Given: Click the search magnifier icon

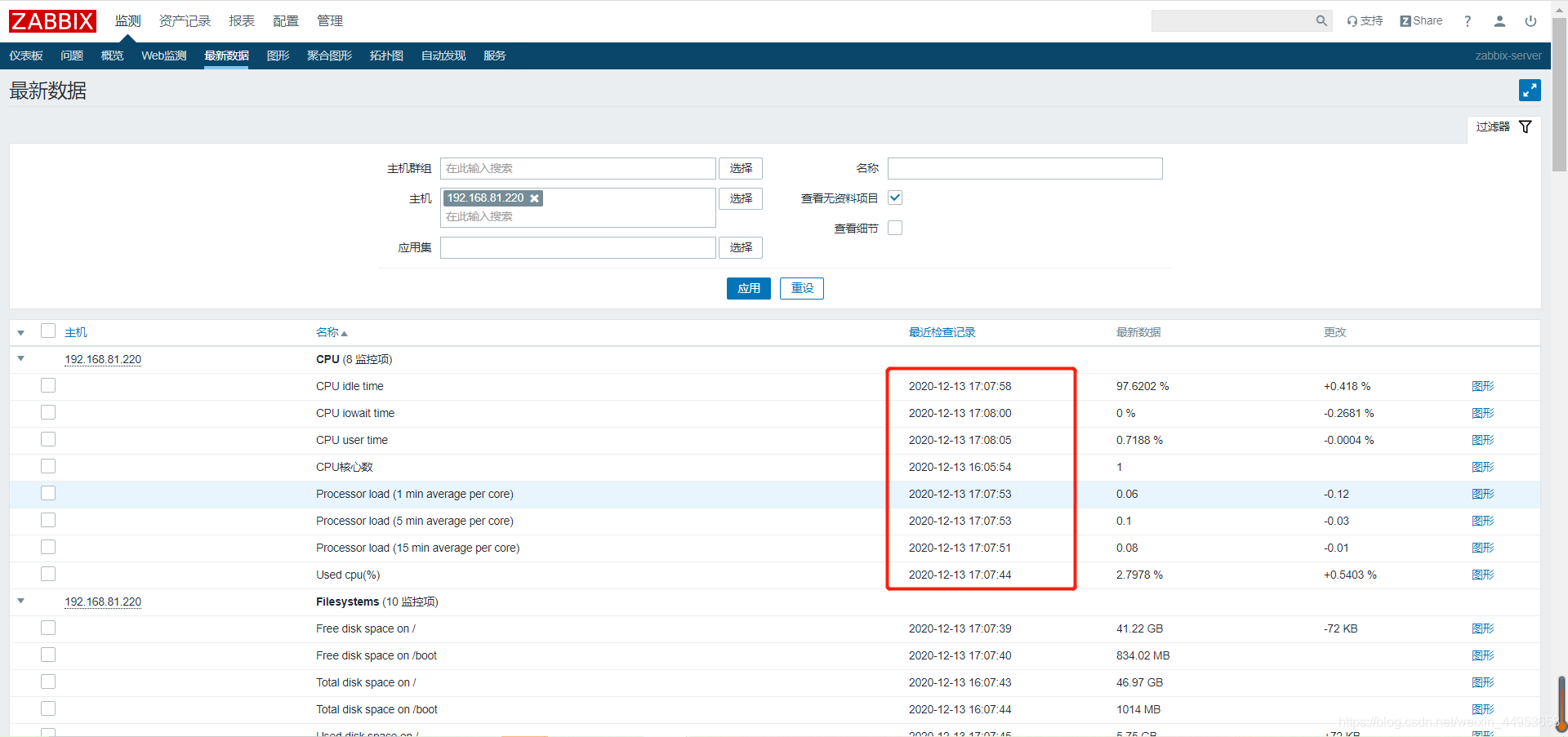Looking at the screenshot, I should (1321, 21).
